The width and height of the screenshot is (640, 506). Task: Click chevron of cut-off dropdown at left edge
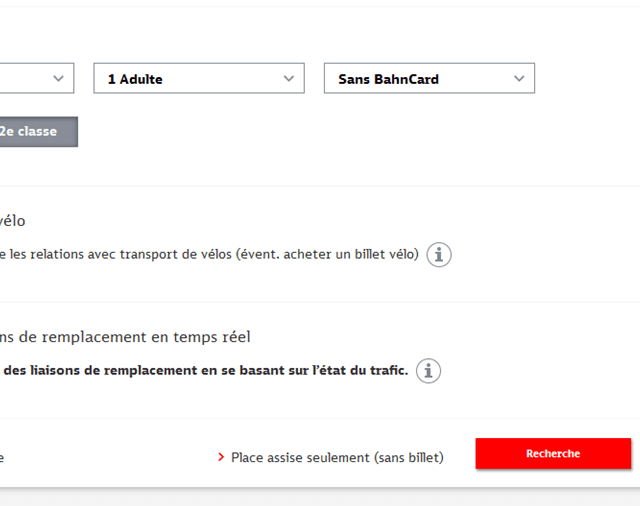(x=58, y=78)
